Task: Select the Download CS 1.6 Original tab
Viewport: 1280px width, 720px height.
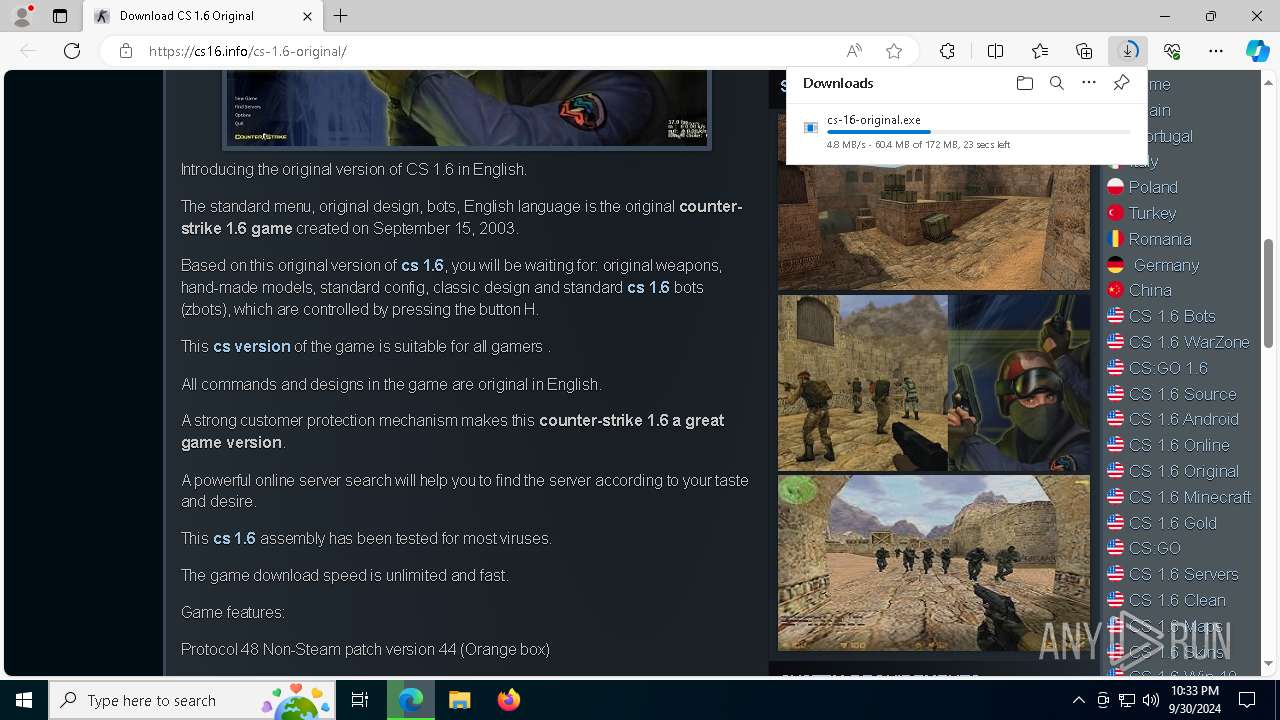Action: click(x=203, y=16)
